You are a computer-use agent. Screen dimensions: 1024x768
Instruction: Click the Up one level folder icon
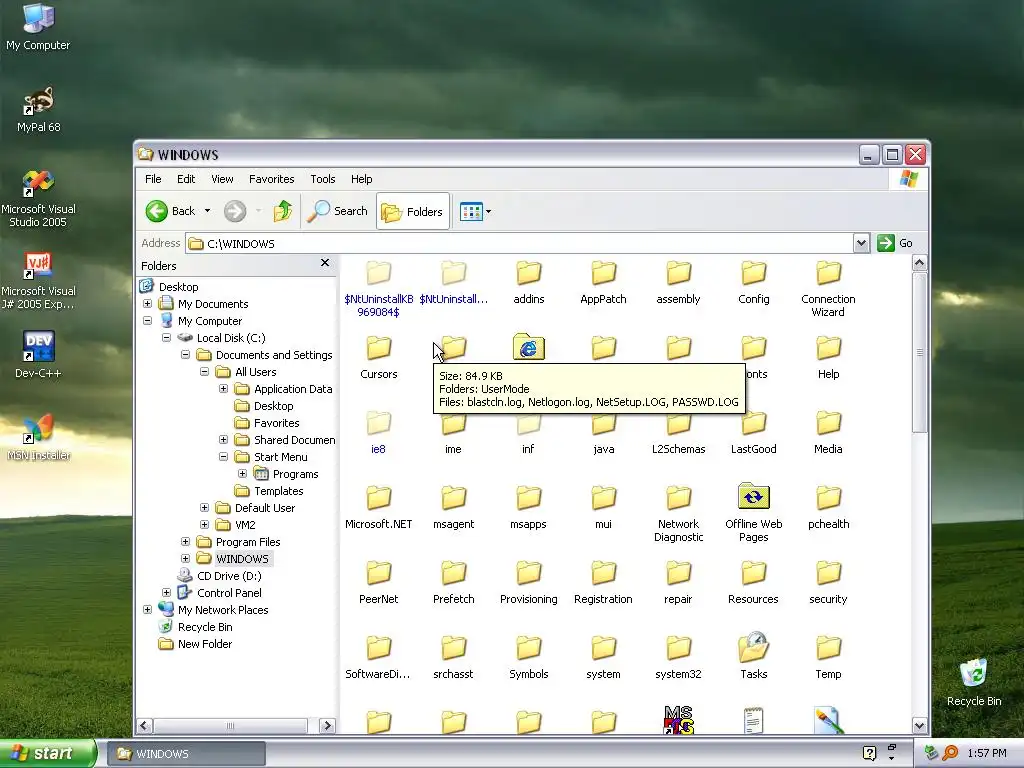(283, 211)
